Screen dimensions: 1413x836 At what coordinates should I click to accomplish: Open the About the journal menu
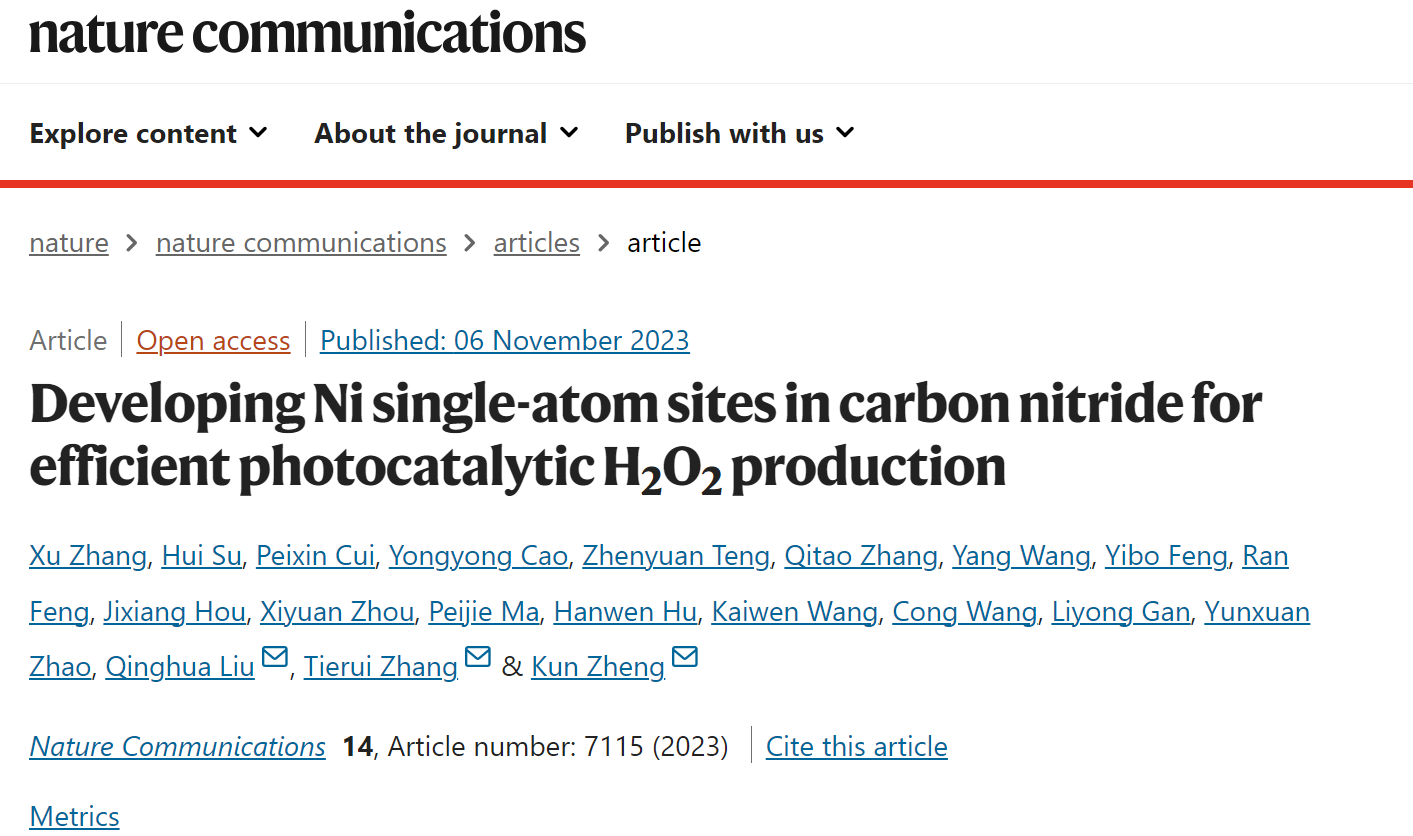pyautogui.click(x=446, y=133)
